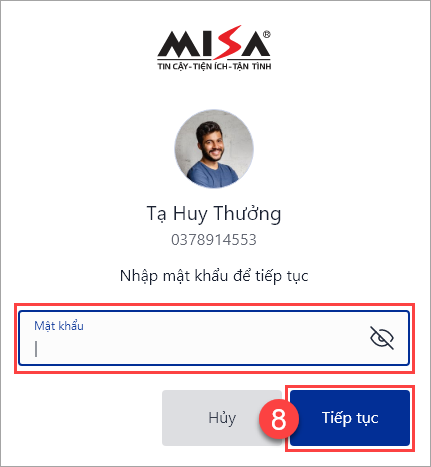Click the MISA logo at the top
This screenshot has width=431, height=467.
pos(214,47)
